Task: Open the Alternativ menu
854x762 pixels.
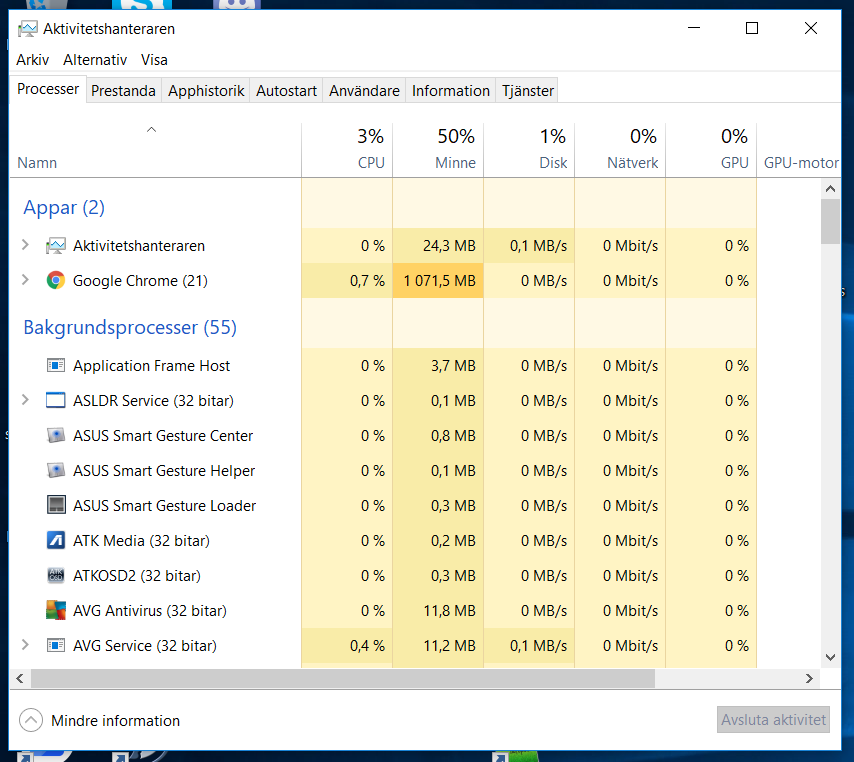Action: 95,60
